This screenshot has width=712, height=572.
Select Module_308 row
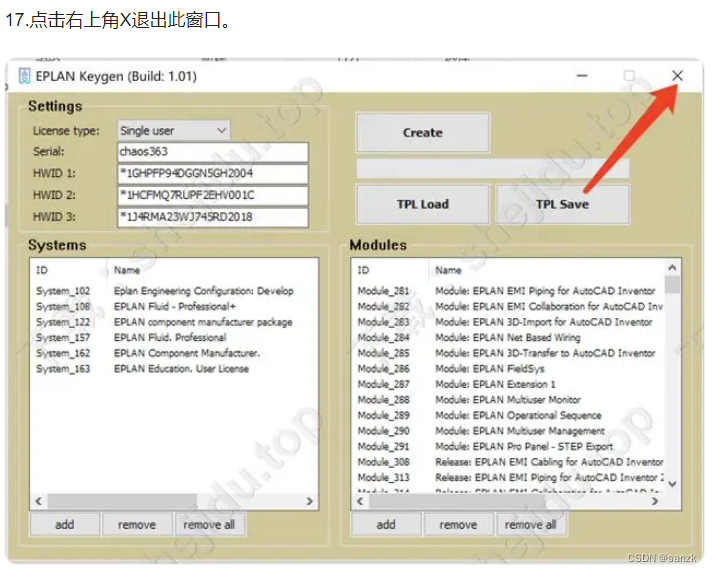pyautogui.click(x=510, y=462)
